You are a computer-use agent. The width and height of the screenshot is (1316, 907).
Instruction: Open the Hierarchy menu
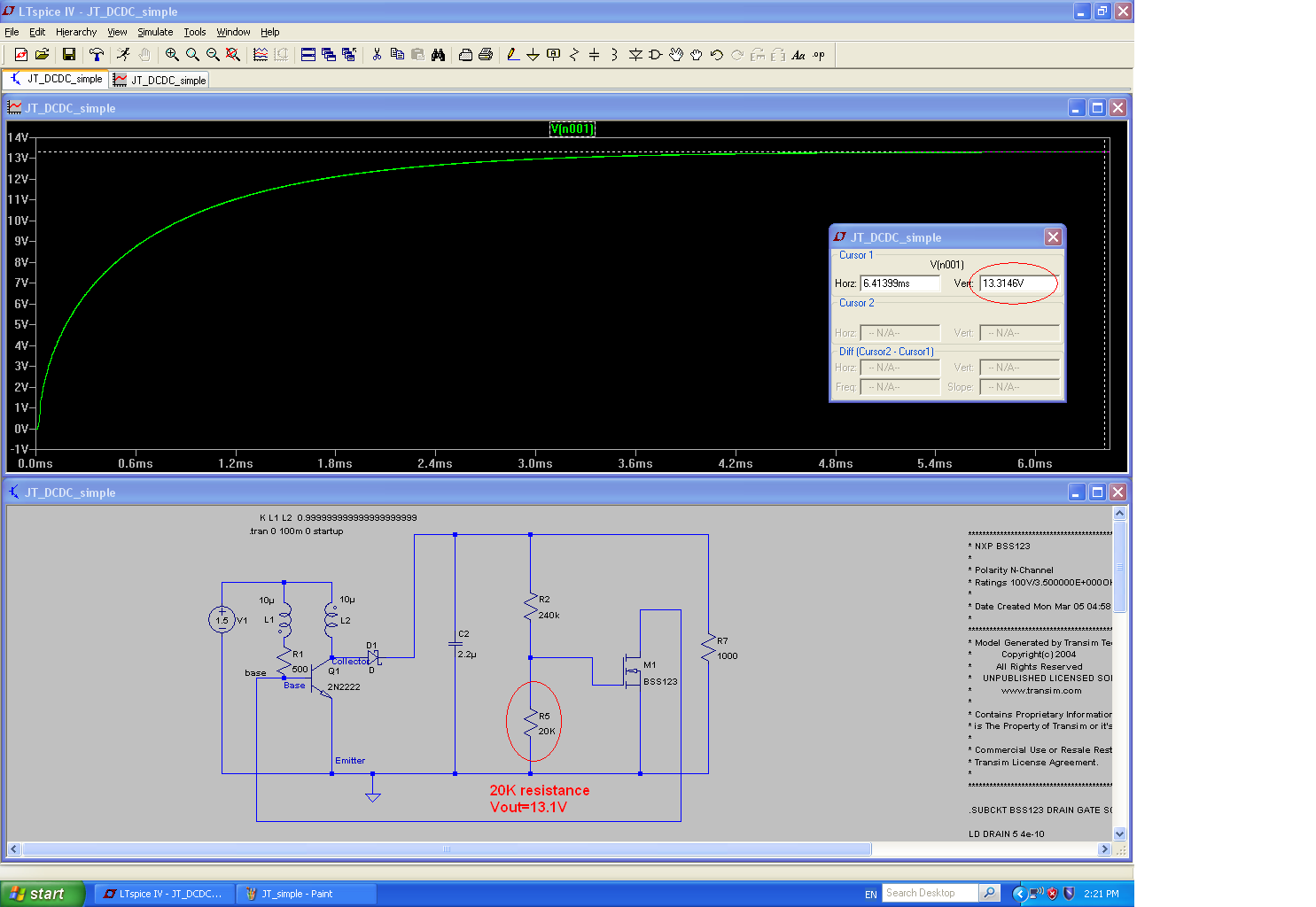coord(76,32)
